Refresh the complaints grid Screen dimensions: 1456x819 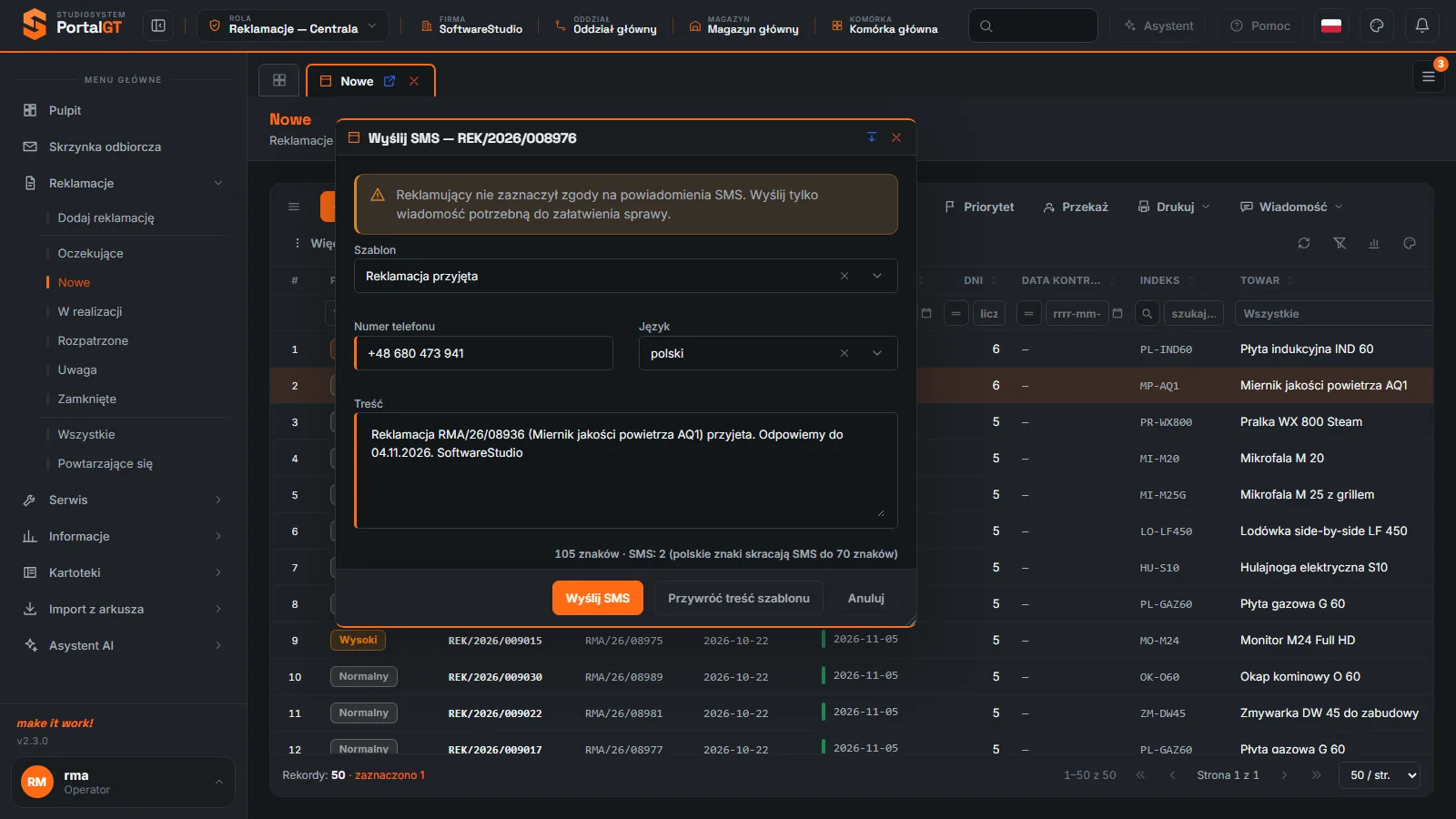(1304, 243)
